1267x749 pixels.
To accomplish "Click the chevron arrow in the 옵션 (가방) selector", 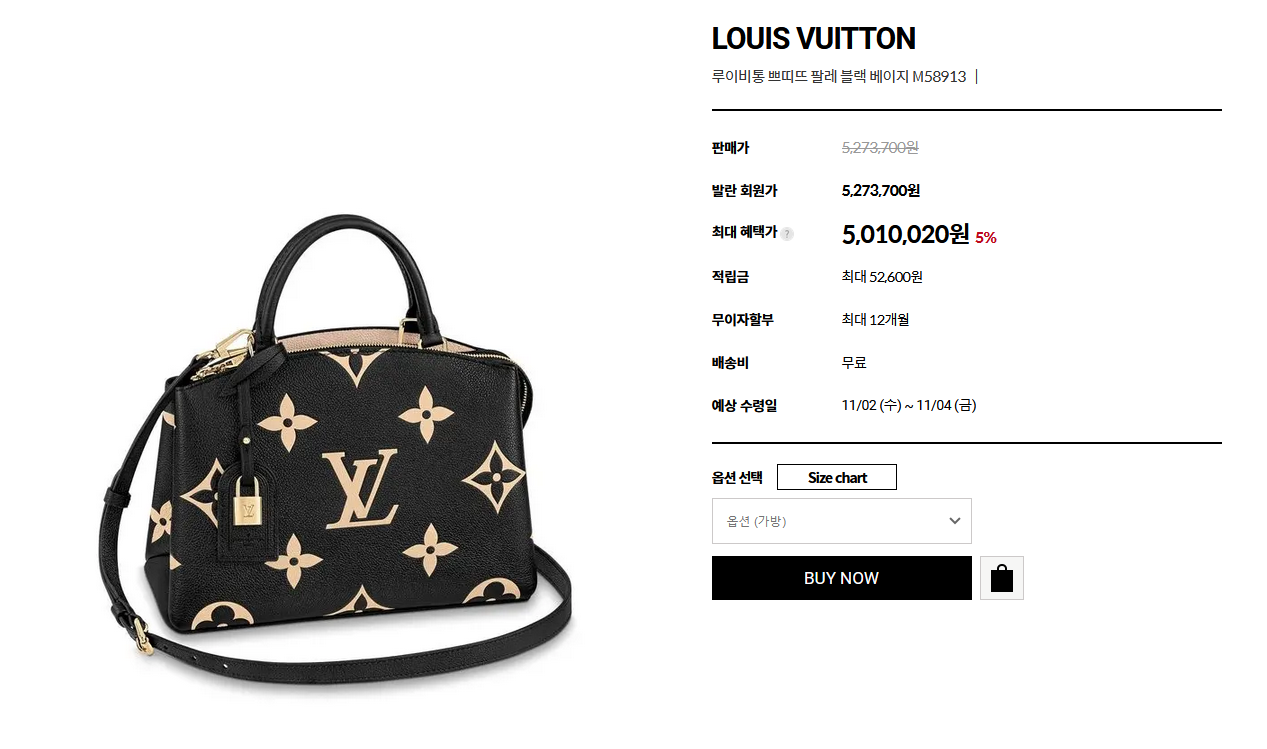I will [954, 521].
